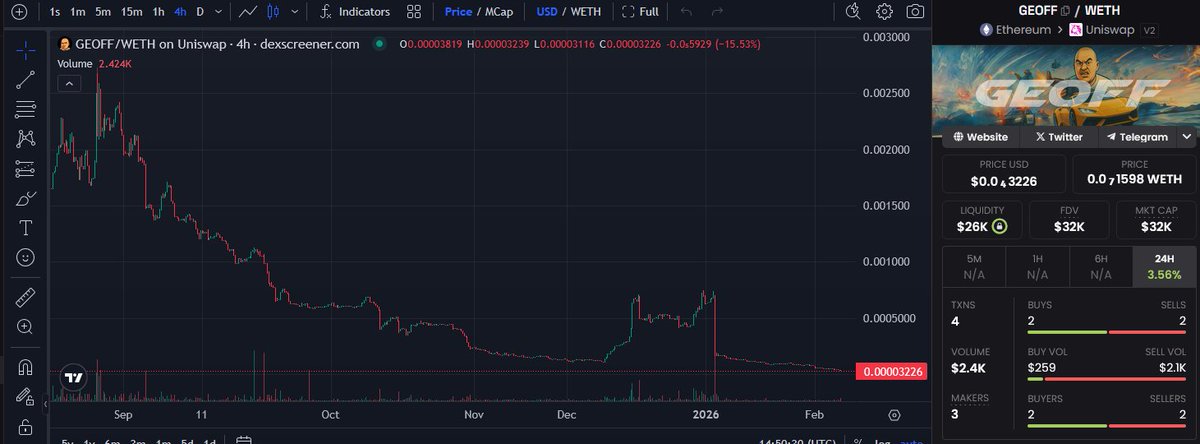Switch to candlestick chart style
1200x444 pixels.
(x=274, y=12)
